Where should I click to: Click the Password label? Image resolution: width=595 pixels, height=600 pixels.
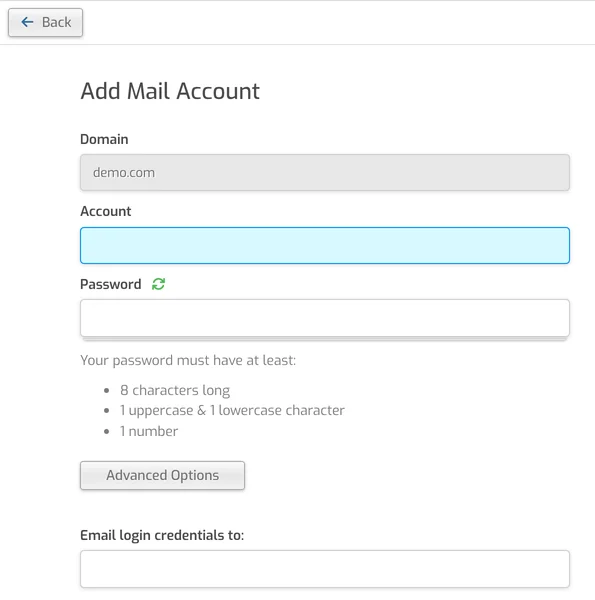click(x=111, y=284)
